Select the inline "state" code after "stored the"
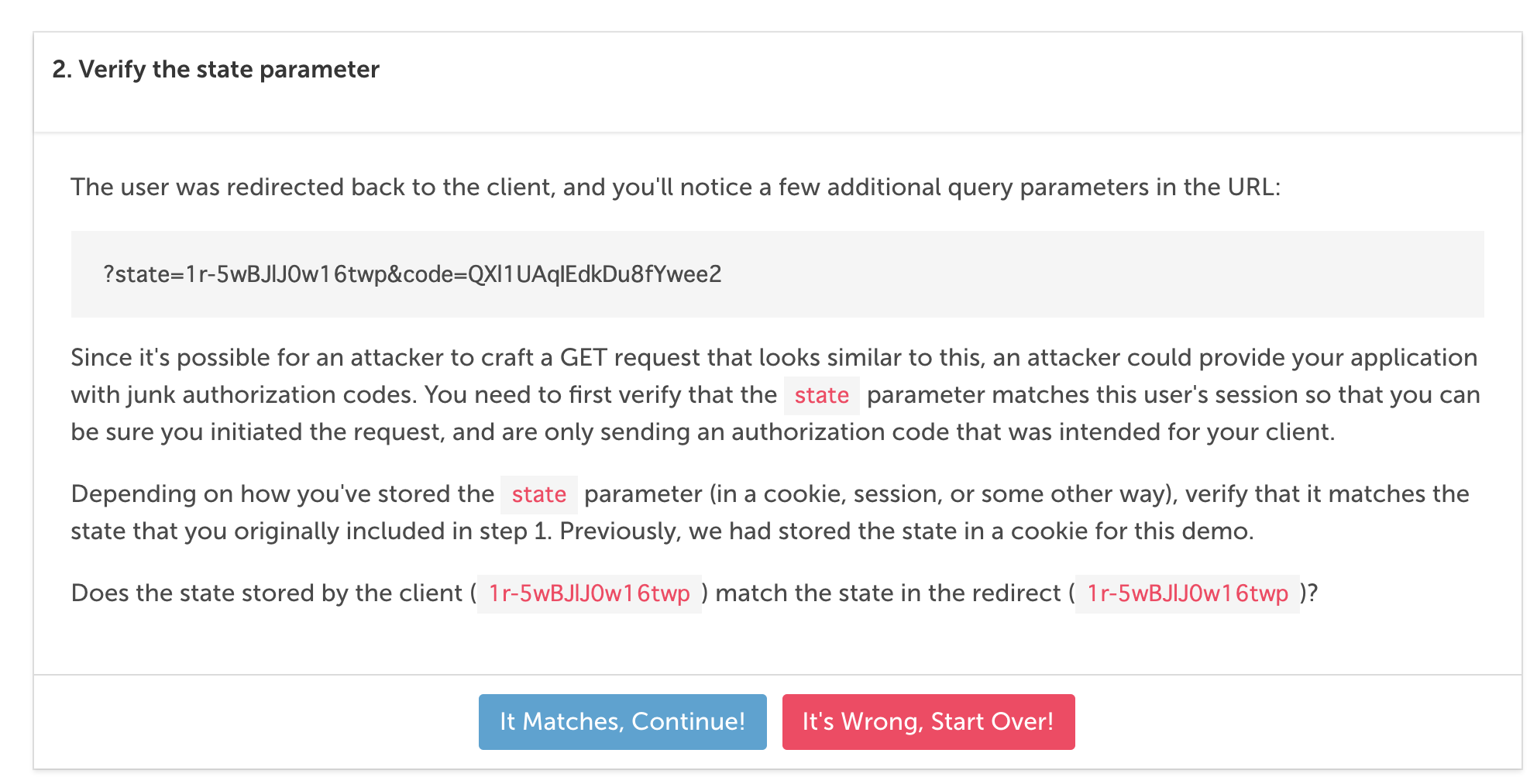Viewport: 1537px width, 784px height. pos(539,494)
